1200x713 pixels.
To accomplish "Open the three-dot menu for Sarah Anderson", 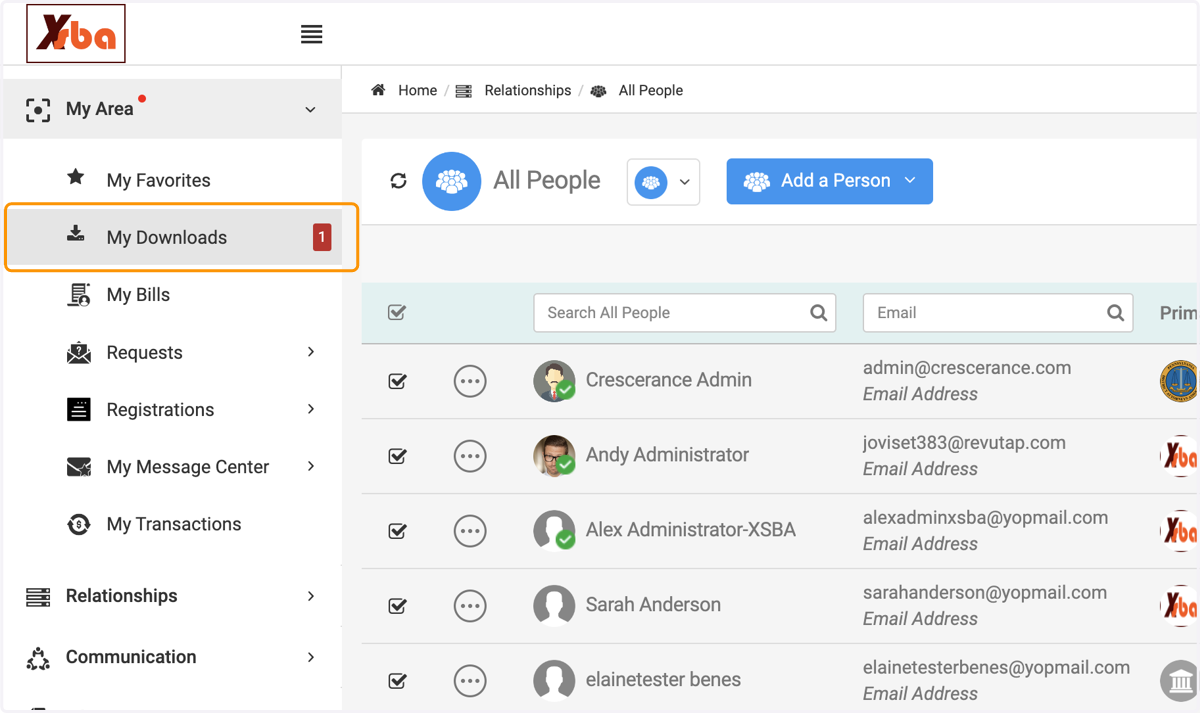I will (x=470, y=606).
